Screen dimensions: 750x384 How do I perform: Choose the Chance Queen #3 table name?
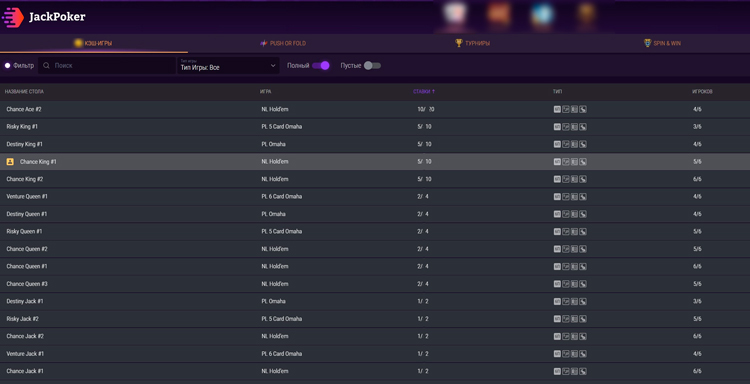coord(27,284)
